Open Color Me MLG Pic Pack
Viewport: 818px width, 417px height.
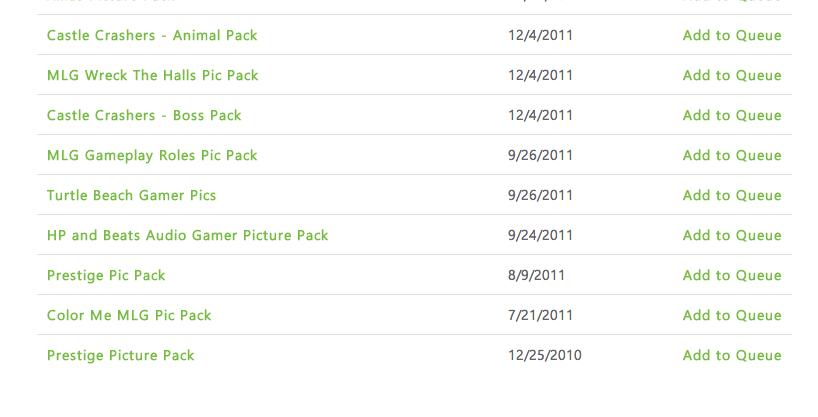129,315
